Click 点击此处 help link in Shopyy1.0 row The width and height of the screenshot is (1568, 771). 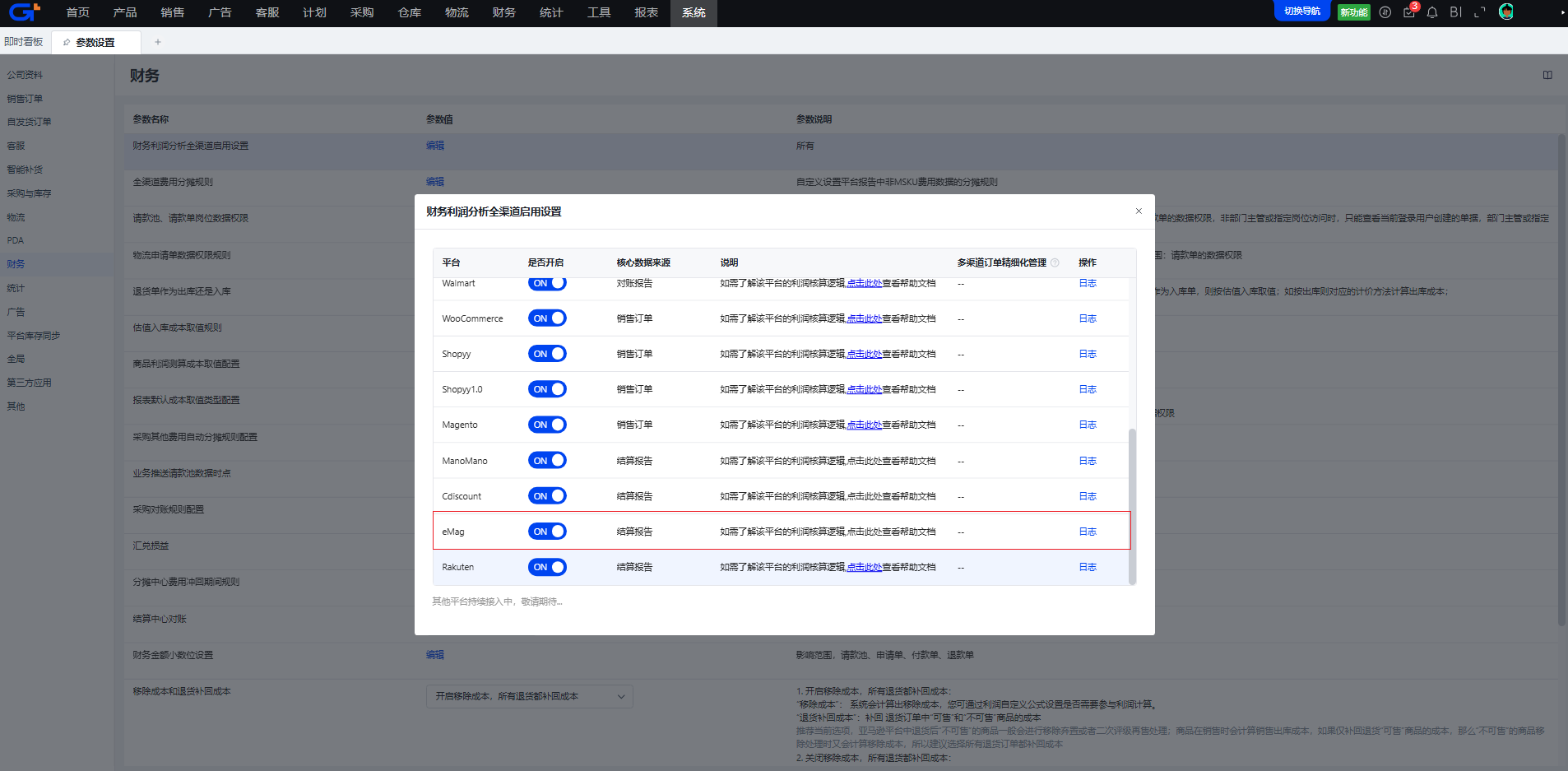[865, 389]
